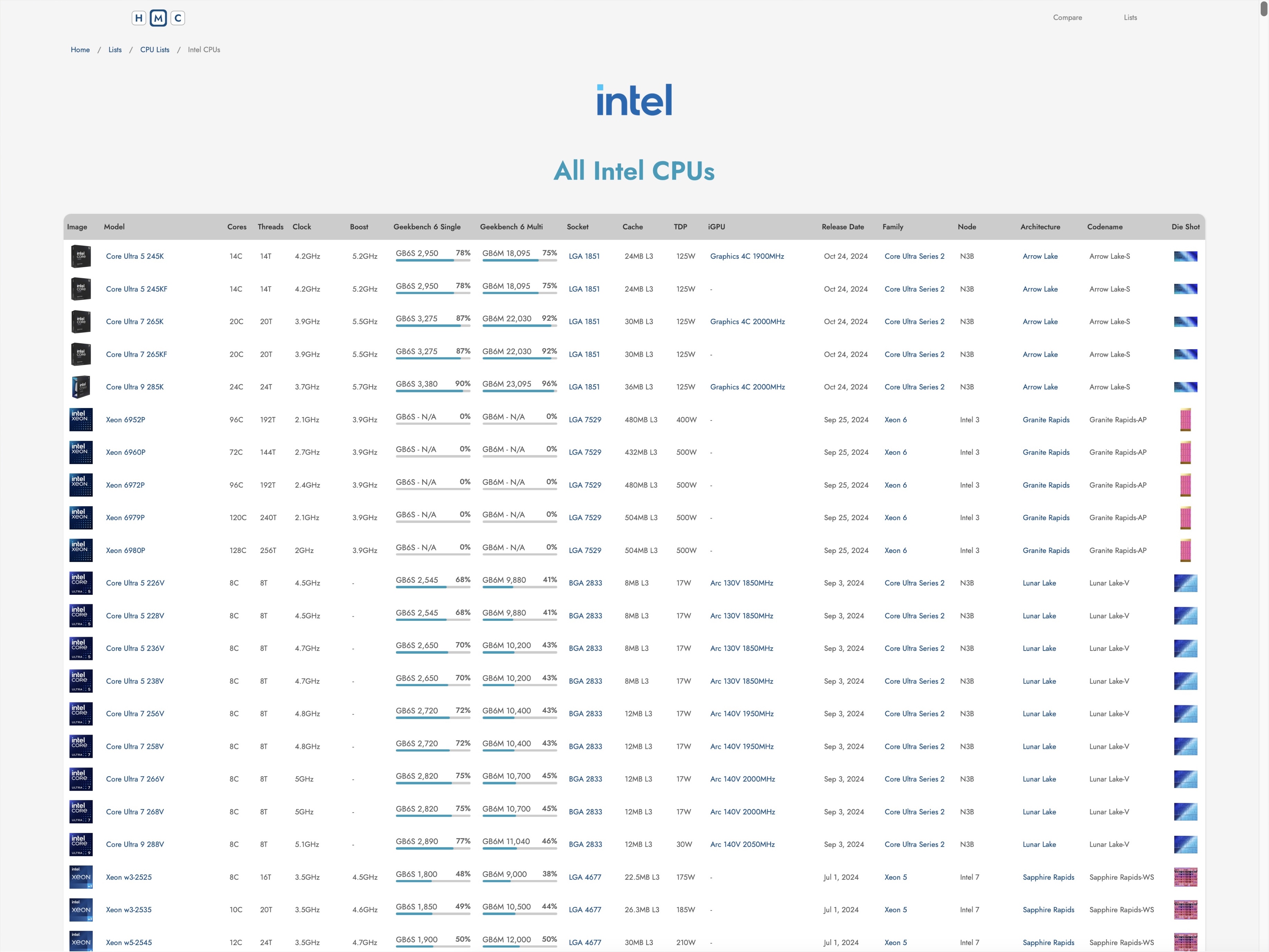Open Core Ultra Series 2 family for 288V
The height and width of the screenshot is (952, 1269).
point(914,844)
